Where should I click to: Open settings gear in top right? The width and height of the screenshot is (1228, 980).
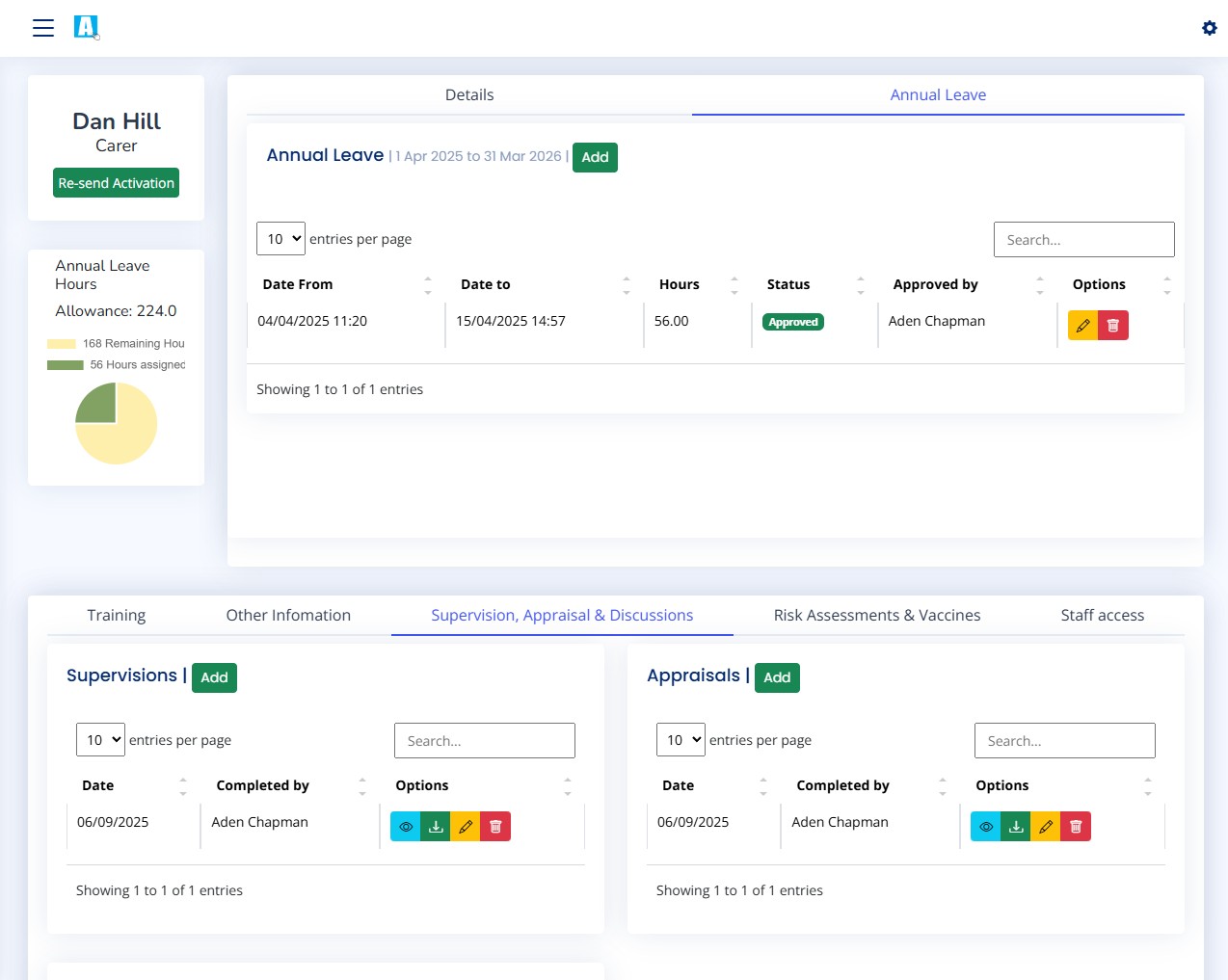point(1209,28)
